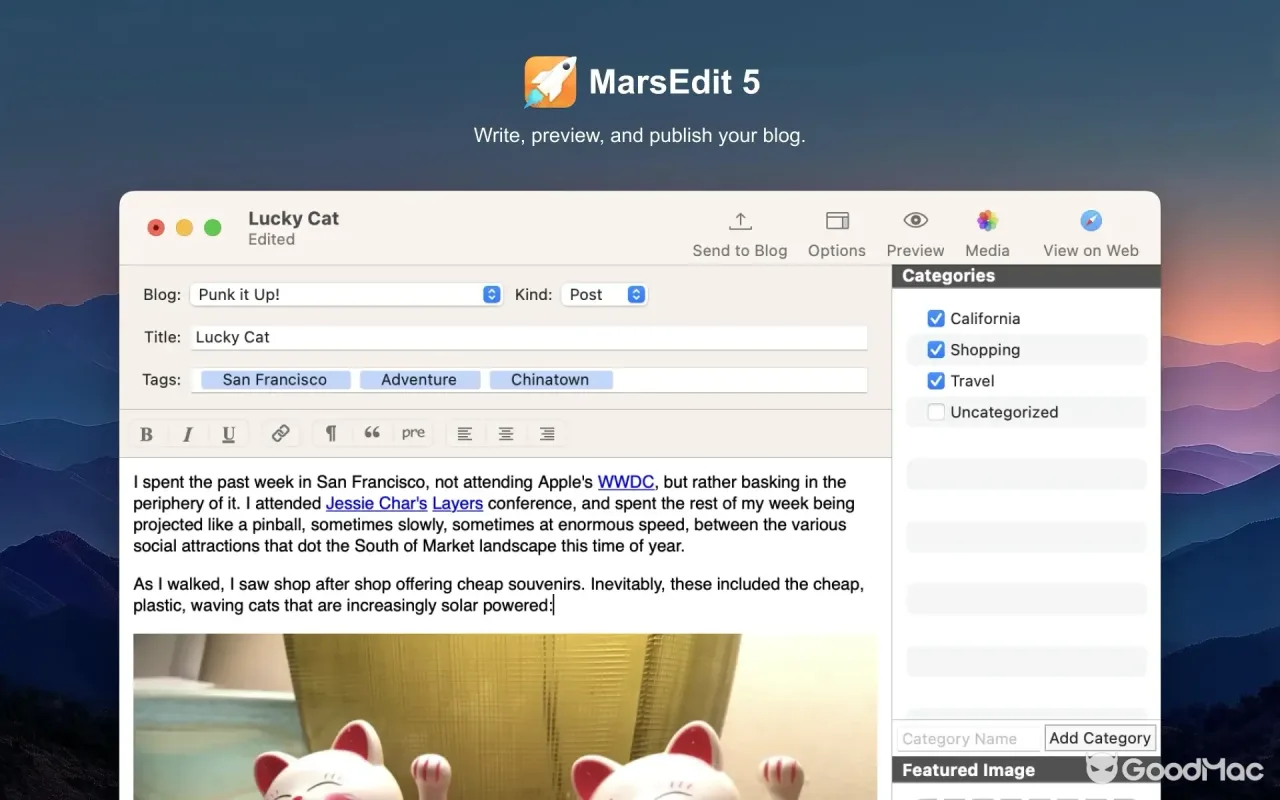Click the Send to Blog upload icon

point(740,221)
